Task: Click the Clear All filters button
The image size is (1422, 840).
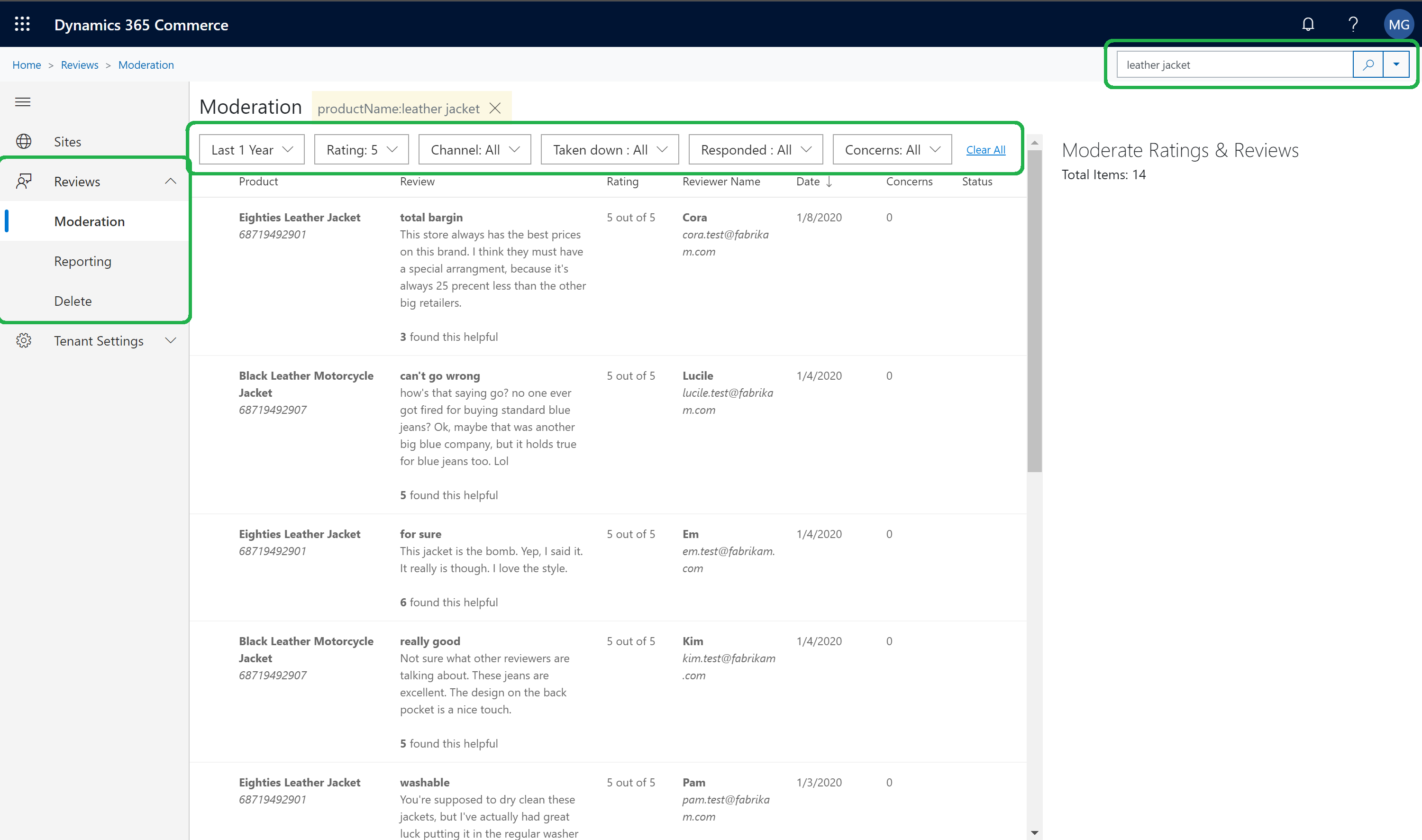Action: click(985, 149)
